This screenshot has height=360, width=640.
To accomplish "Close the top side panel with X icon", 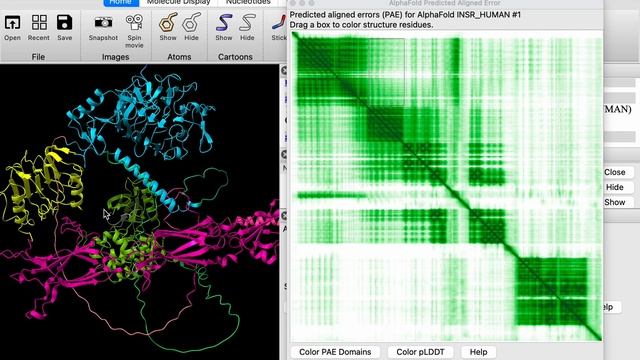I will coord(284,70).
